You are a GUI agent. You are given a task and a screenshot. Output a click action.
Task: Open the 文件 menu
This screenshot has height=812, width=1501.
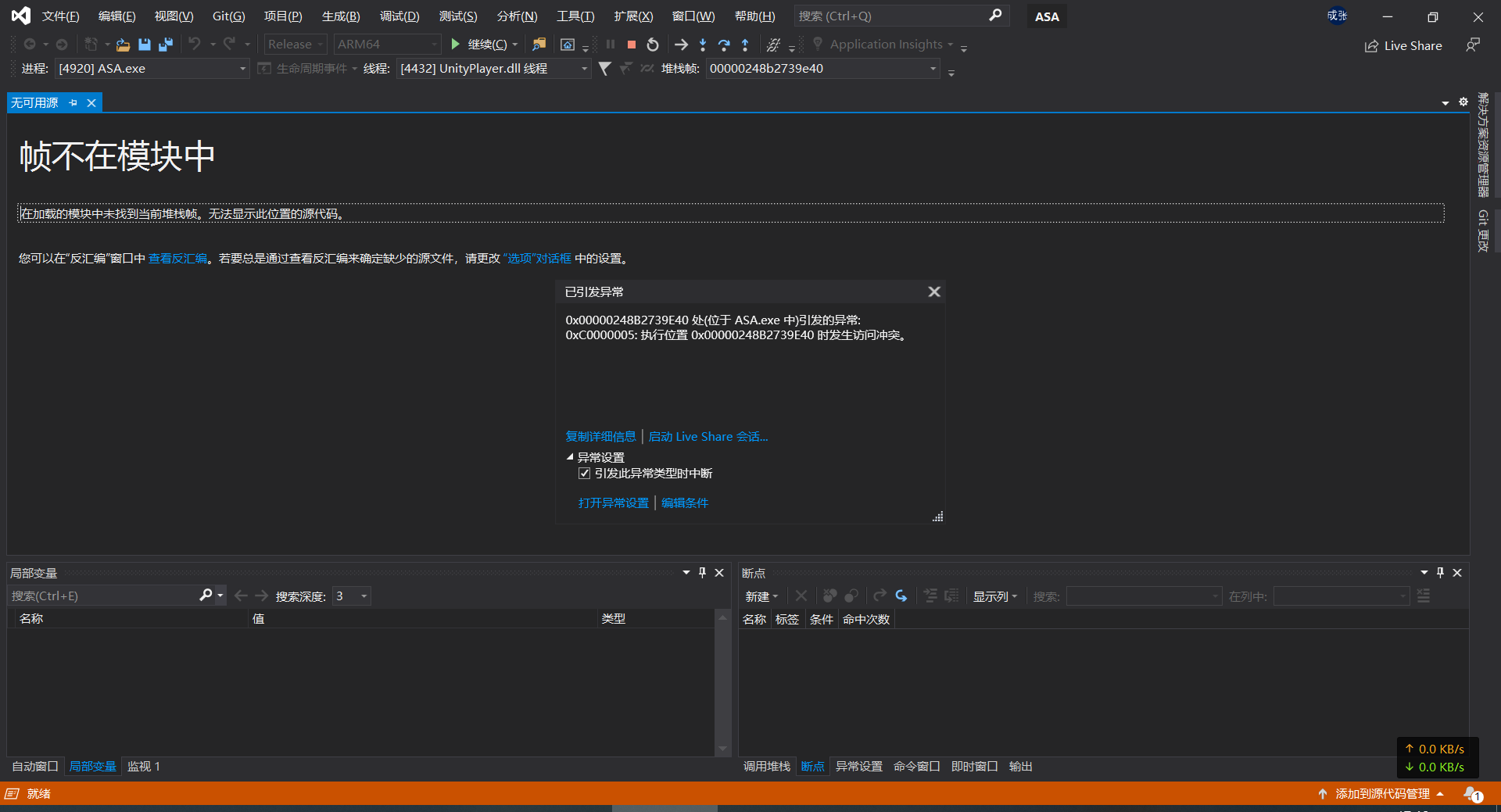coord(60,16)
